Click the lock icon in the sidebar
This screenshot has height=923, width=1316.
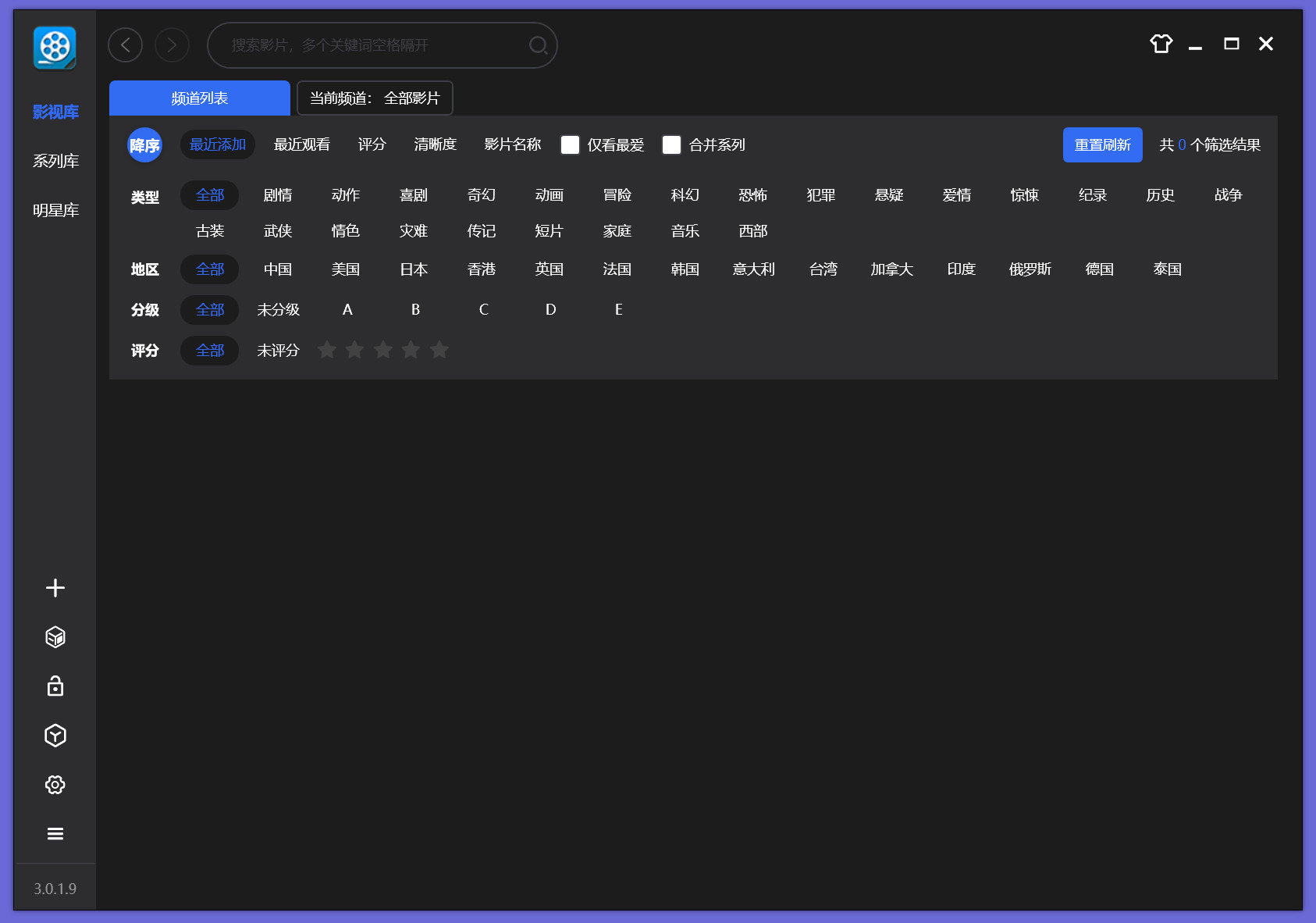pyautogui.click(x=55, y=686)
